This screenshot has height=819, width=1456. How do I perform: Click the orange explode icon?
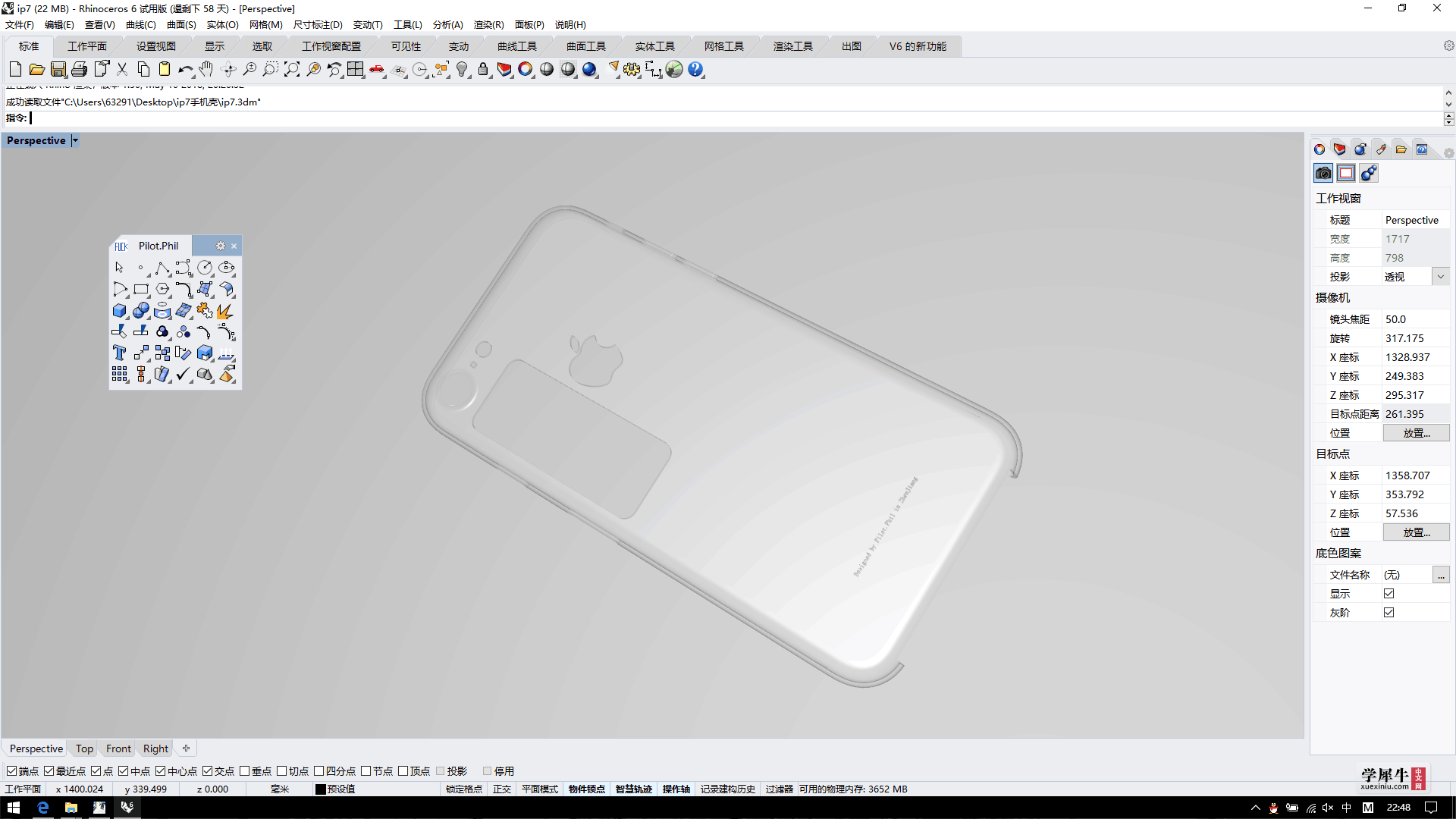(x=226, y=310)
